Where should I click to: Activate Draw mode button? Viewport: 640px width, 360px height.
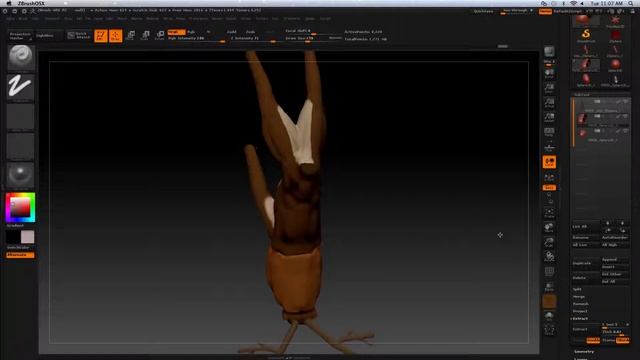116,36
